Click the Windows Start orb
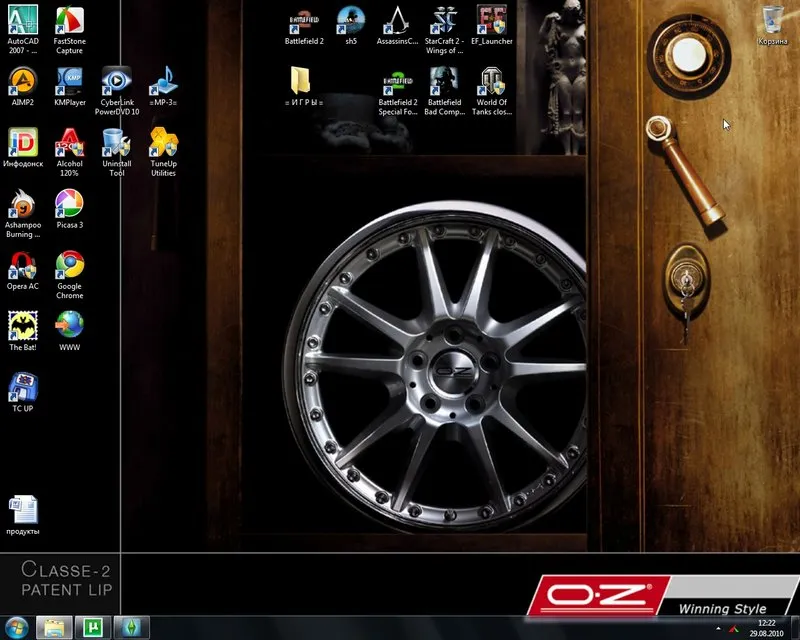This screenshot has height=640, width=800. [16, 627]
